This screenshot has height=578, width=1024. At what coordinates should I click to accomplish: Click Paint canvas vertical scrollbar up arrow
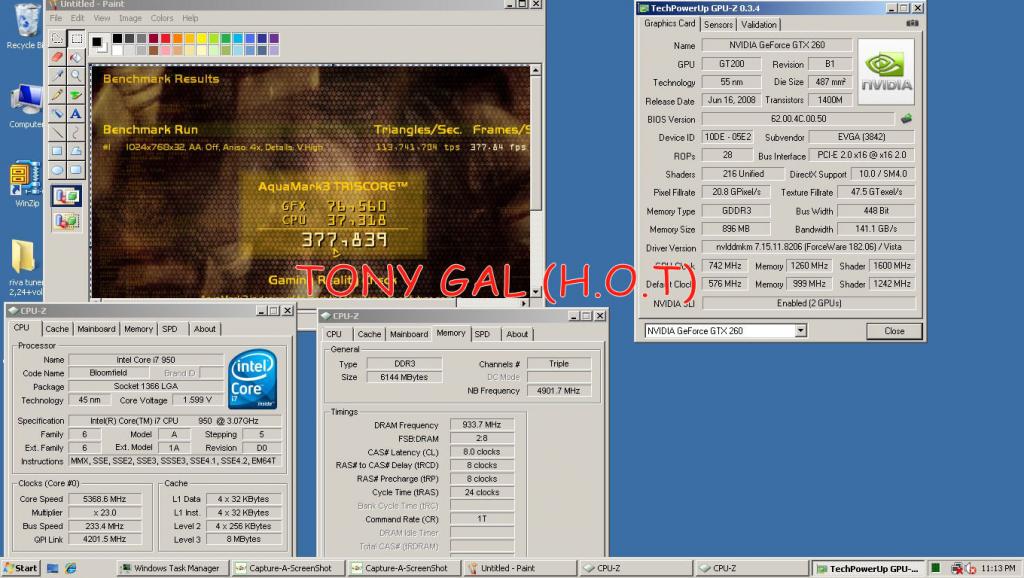coord(536,70)
